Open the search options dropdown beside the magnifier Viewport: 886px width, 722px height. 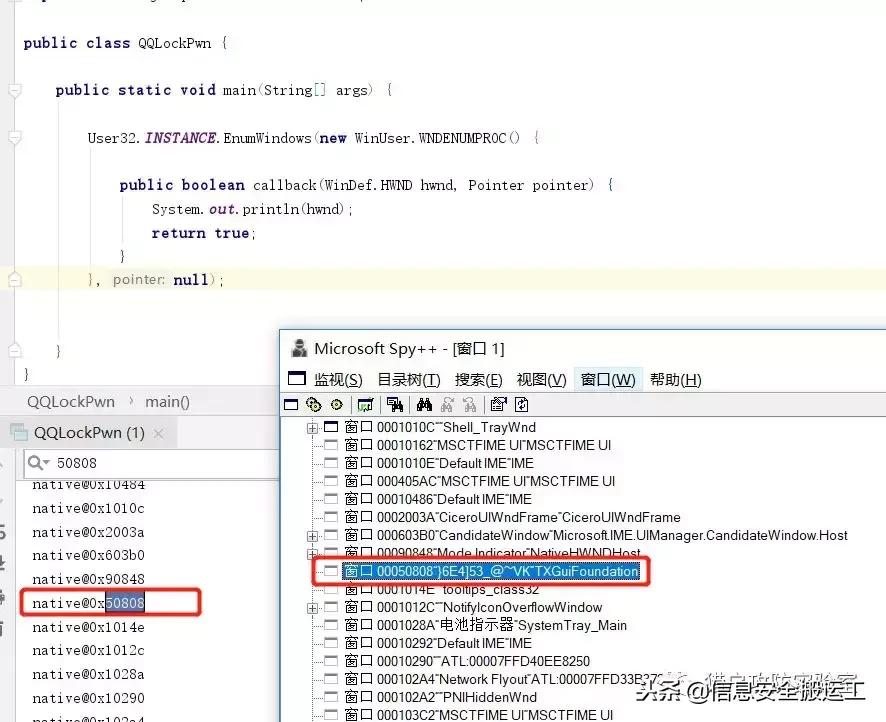pyautogui.click(x=46, y=463)
